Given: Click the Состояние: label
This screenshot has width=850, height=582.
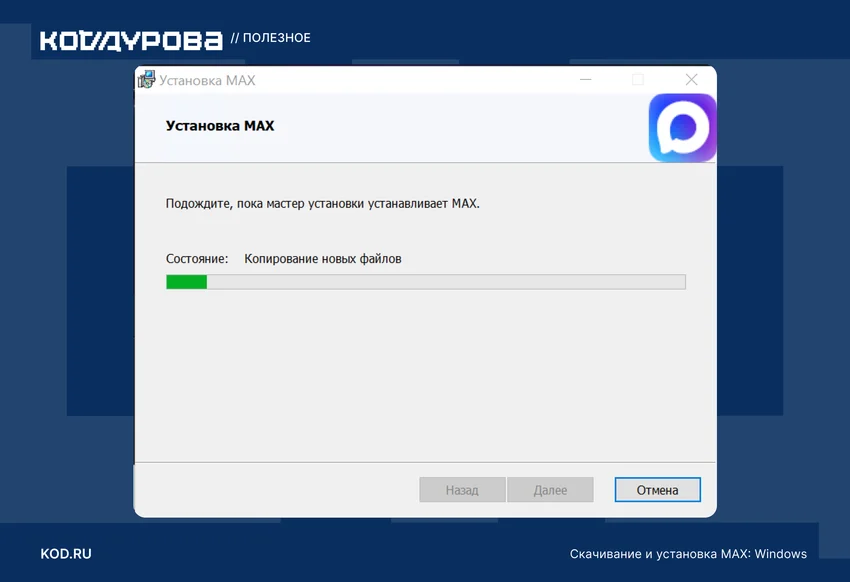Looking at the screenshot, I should [197, 259].
